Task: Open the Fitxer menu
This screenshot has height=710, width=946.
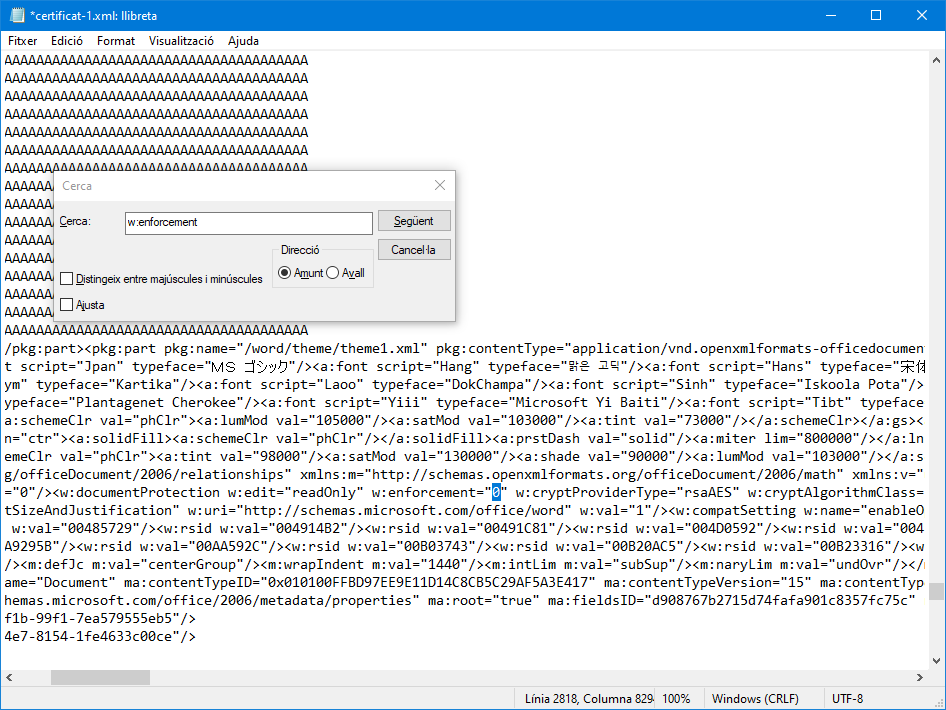Action: point(23,41)
